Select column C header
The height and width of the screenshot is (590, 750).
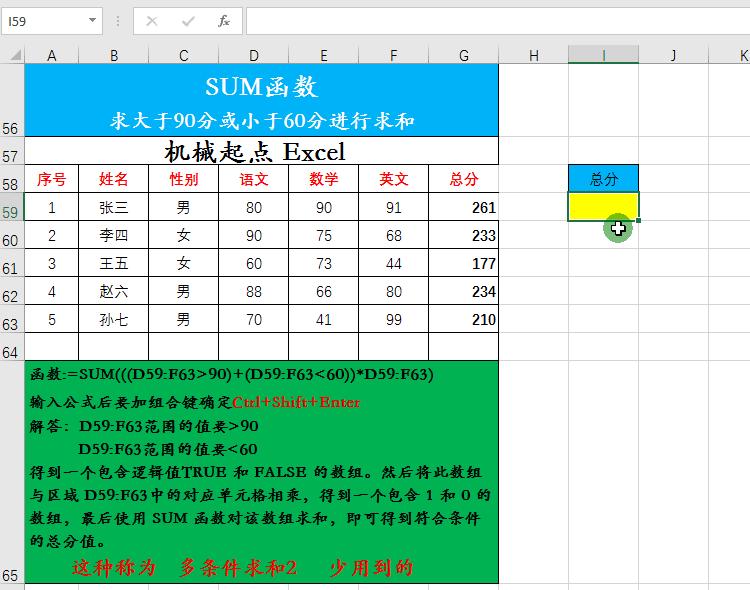click(x=184, y=56)
